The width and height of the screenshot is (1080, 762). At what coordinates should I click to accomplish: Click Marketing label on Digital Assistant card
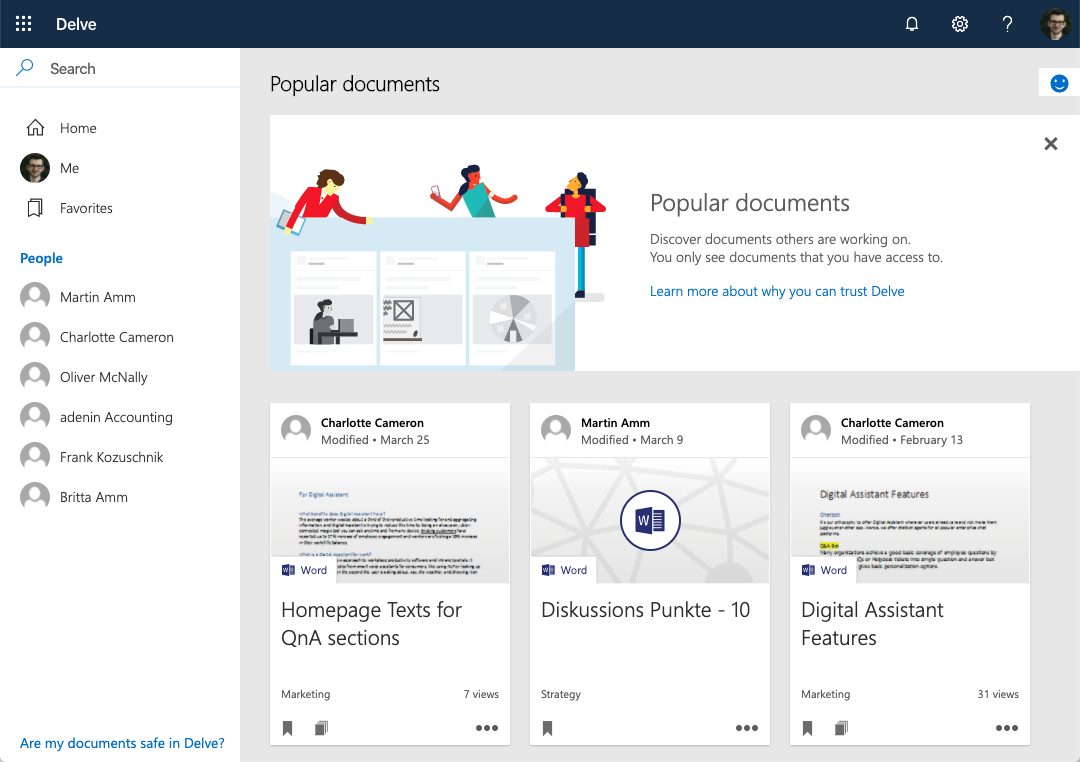click(x=825, y=694)
